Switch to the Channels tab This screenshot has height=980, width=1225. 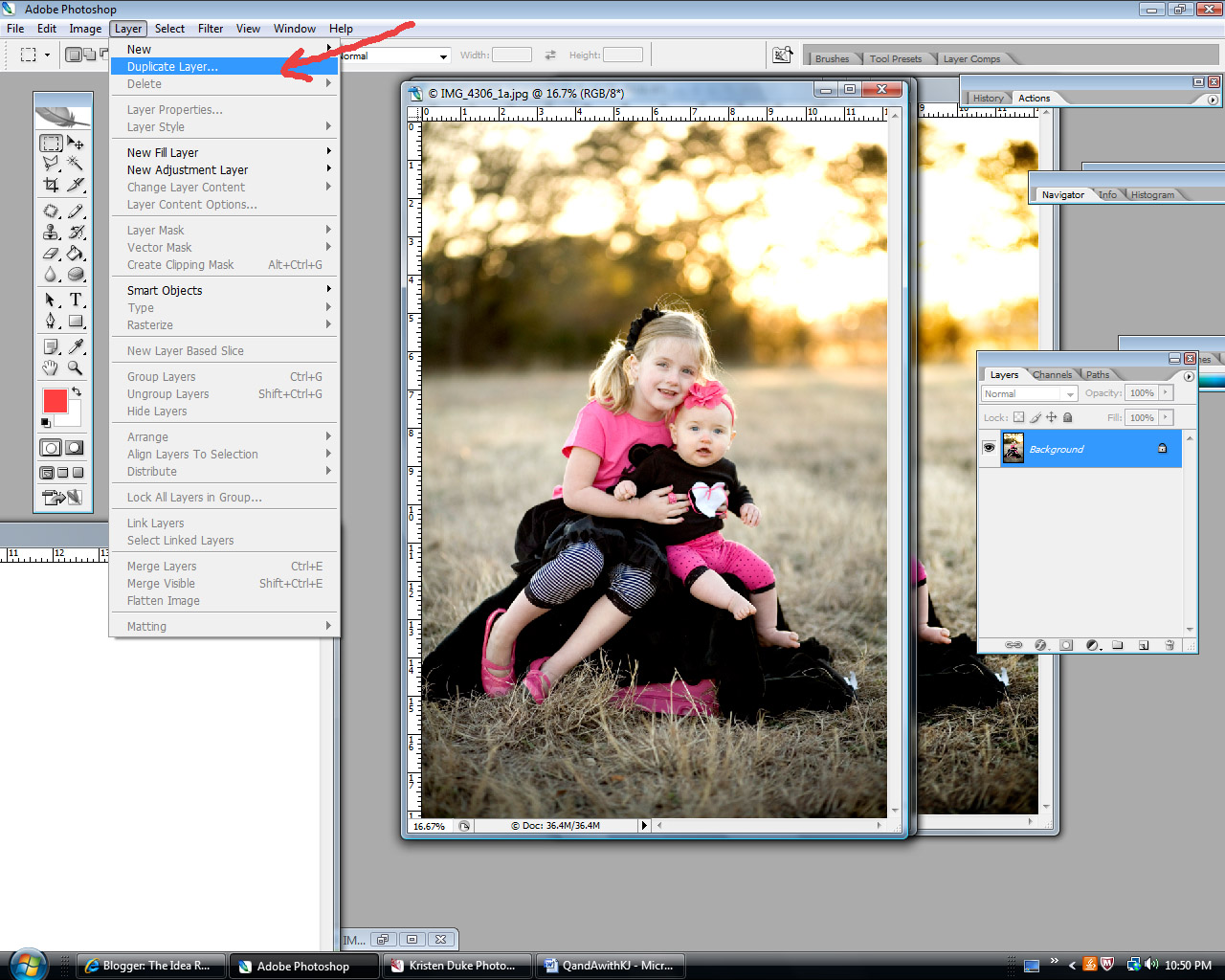(1052, 374)
